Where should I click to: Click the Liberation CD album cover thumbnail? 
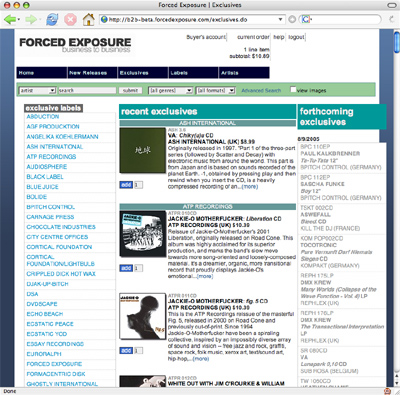[143, 234]
